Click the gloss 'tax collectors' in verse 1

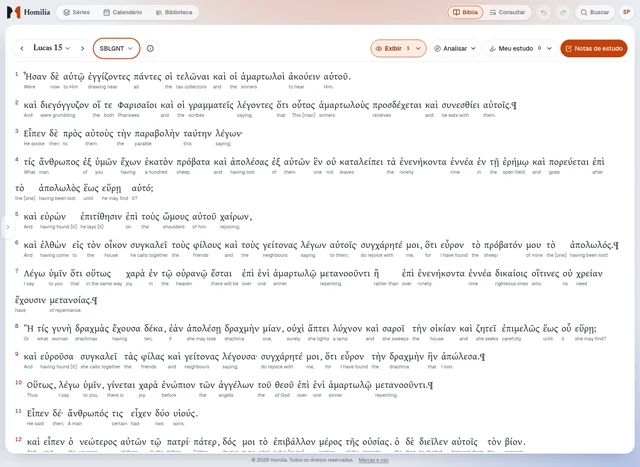coord(191,87)
